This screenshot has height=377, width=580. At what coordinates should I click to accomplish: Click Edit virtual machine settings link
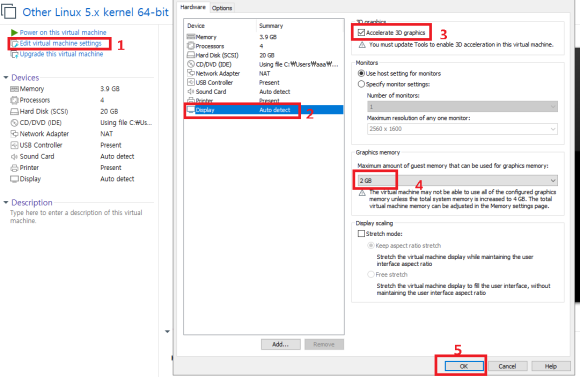pyautogui.click(x=60, y=43)
